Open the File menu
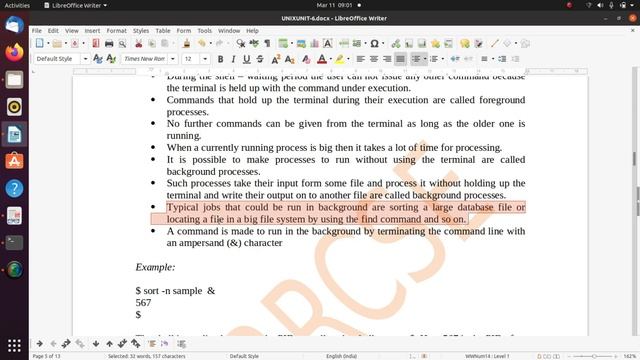The height and width of the screenshot is (360, 640). point(37,31)
